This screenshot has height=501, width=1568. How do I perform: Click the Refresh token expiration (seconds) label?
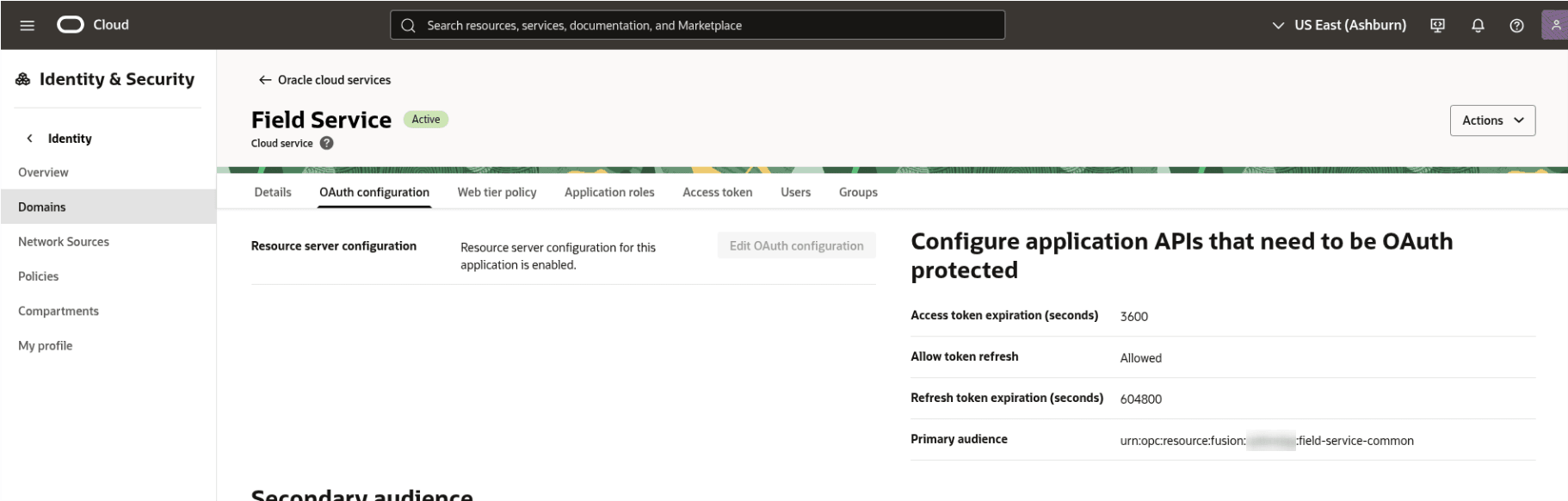point(1007,398)
